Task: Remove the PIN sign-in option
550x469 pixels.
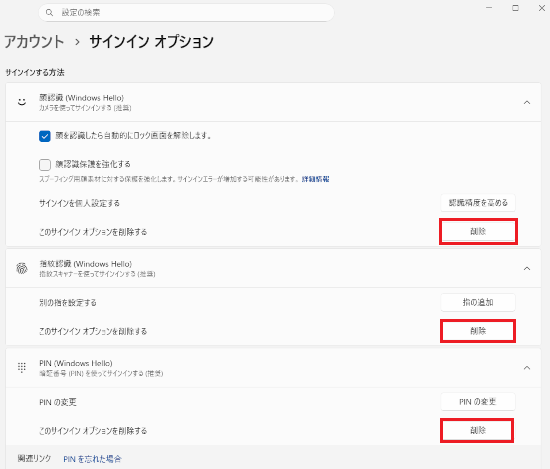Action: [x=477, y=430]
